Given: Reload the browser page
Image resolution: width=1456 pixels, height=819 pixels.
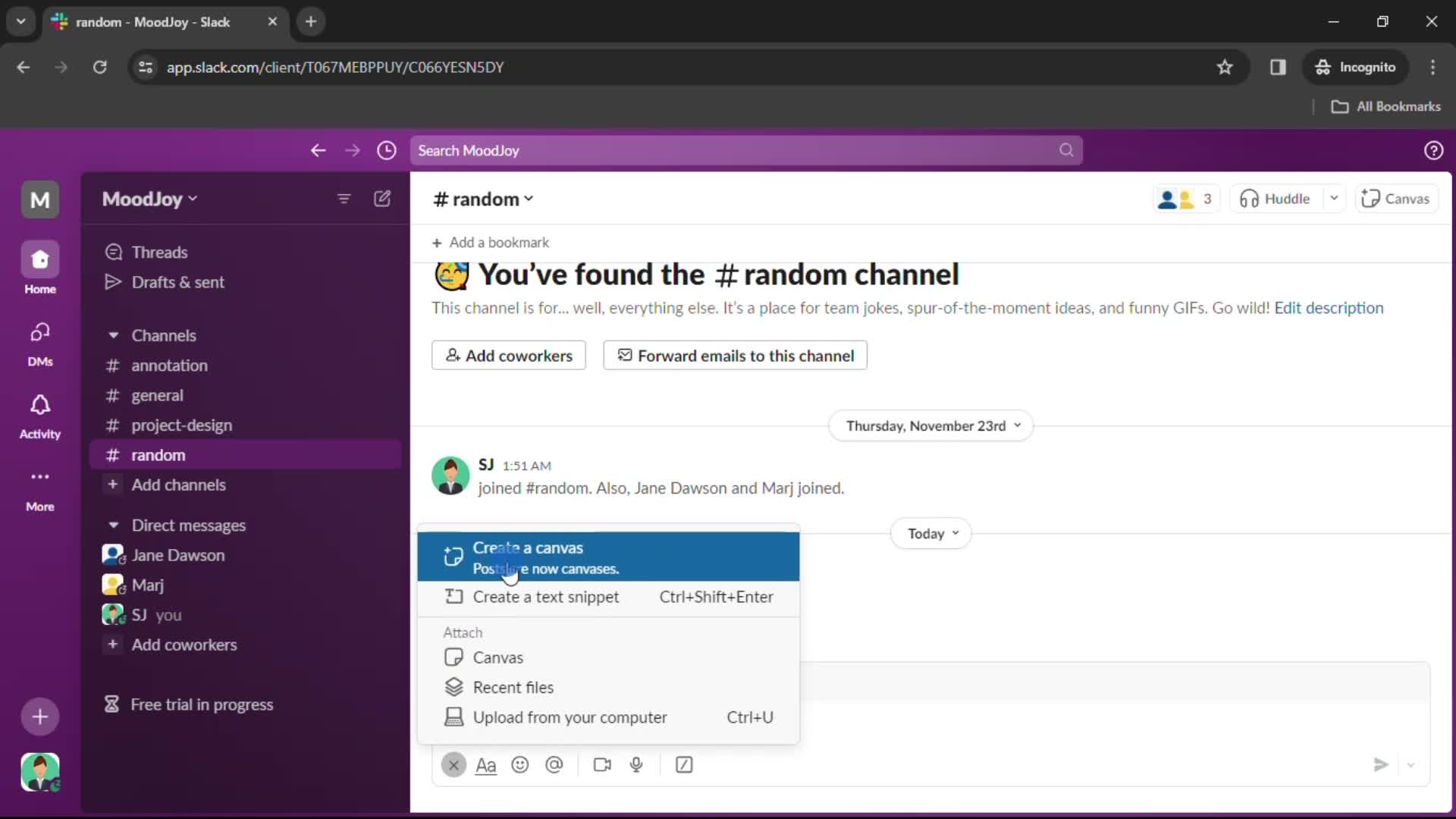Looking at the screenshot, I should coord(99,67).
